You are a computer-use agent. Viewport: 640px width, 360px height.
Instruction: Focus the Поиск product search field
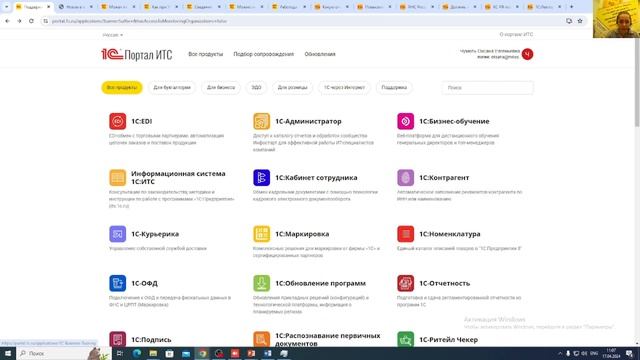tap(488, 88)
